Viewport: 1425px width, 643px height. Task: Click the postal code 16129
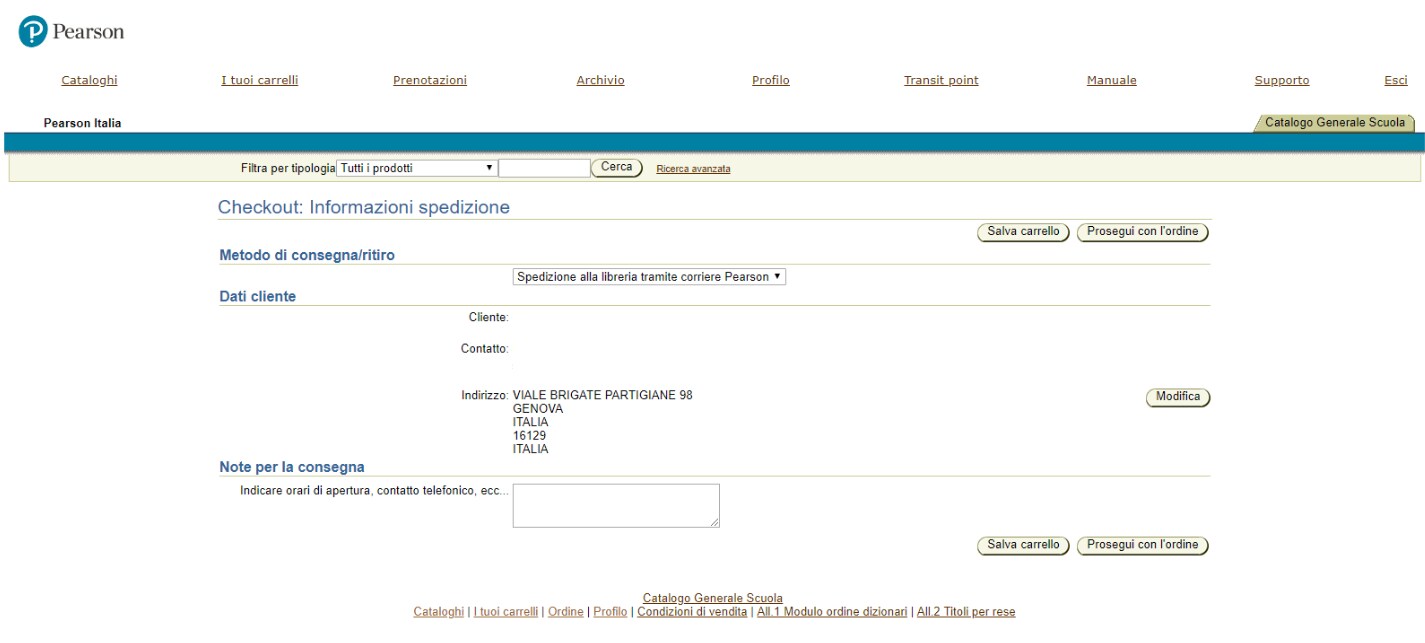(530, 436)
